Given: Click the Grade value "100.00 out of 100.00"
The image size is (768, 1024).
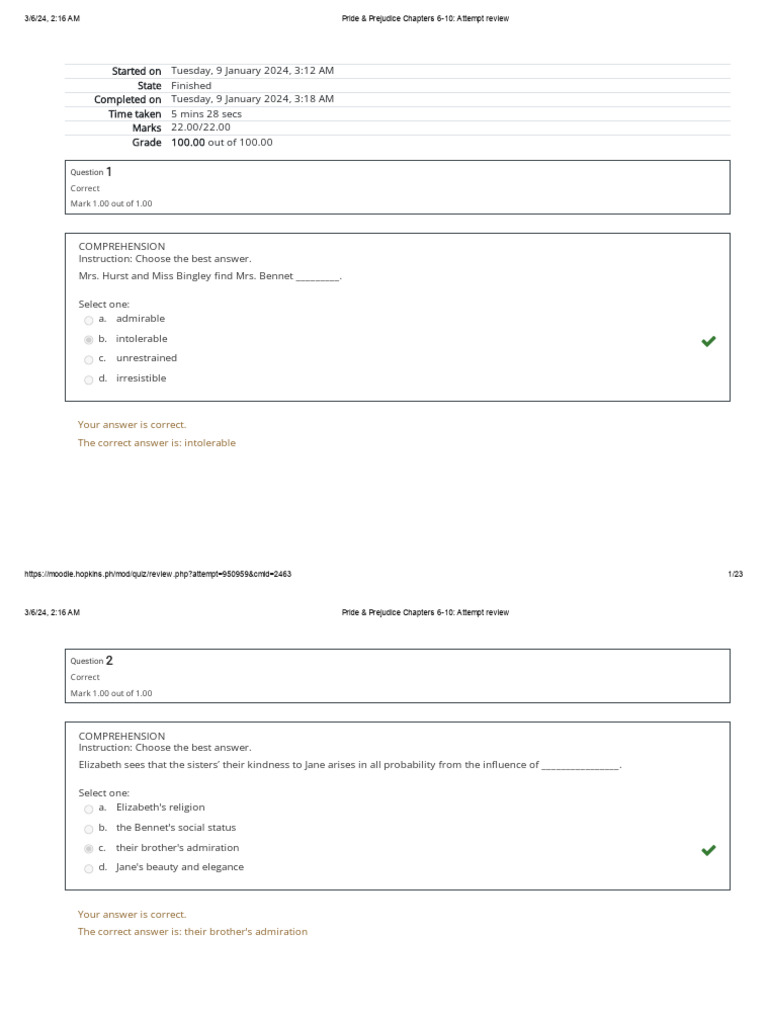Looking at the screenshot, I should [x=221, y=142].
